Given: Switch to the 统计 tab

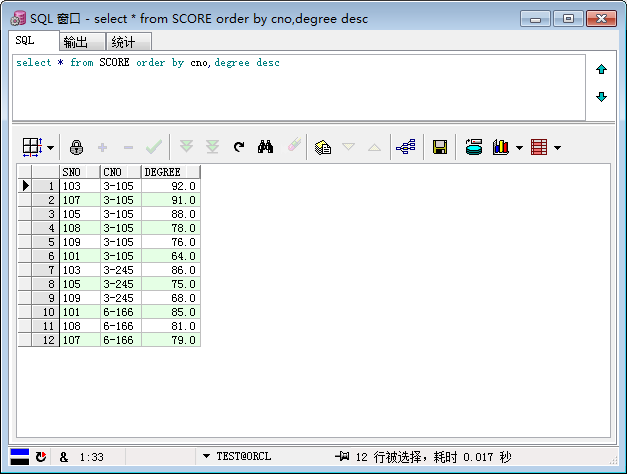Looking at the screenshot, I should tap(128, 42).
